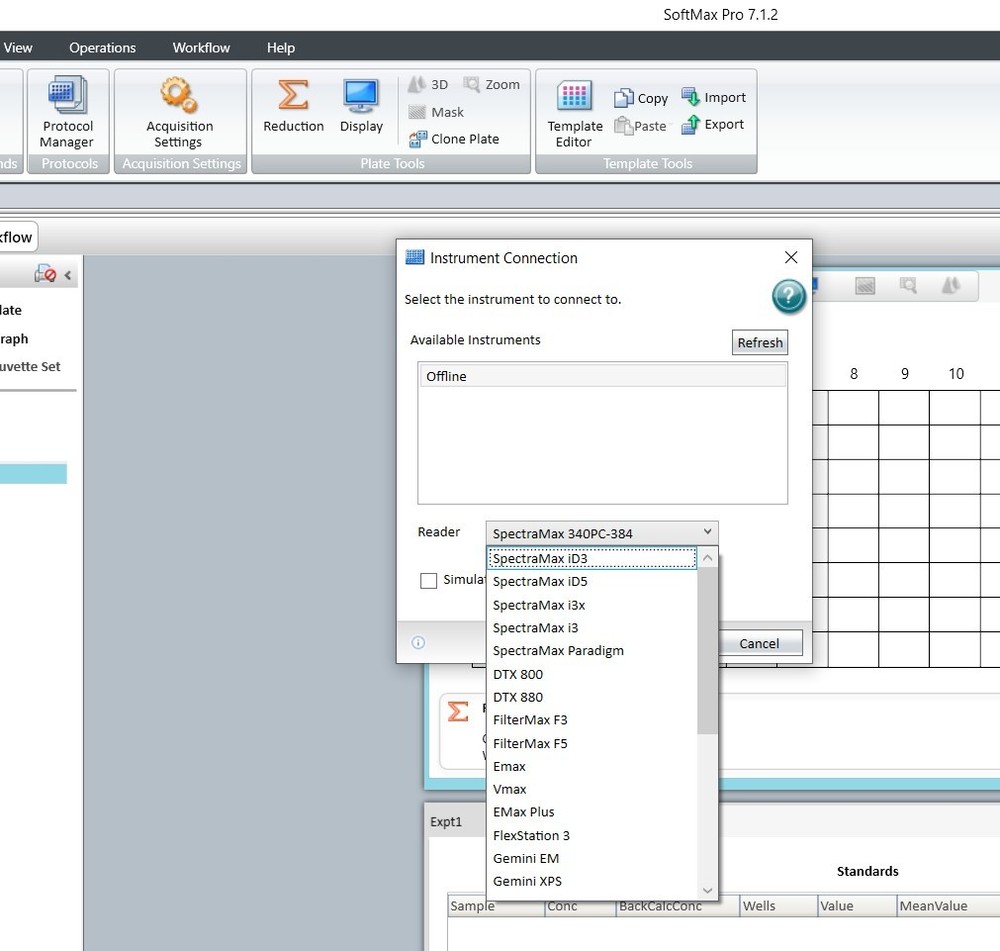Pick FilterMax F3 reader
This screenshot has width=1000, height=951.
pyautogui.click(x=592, y=719)
